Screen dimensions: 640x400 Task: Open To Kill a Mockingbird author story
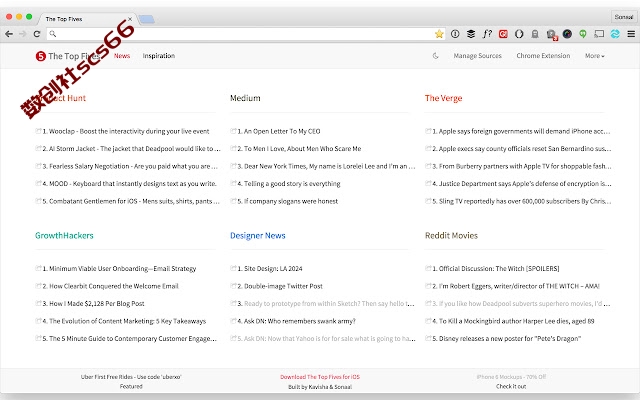point(513,321)
